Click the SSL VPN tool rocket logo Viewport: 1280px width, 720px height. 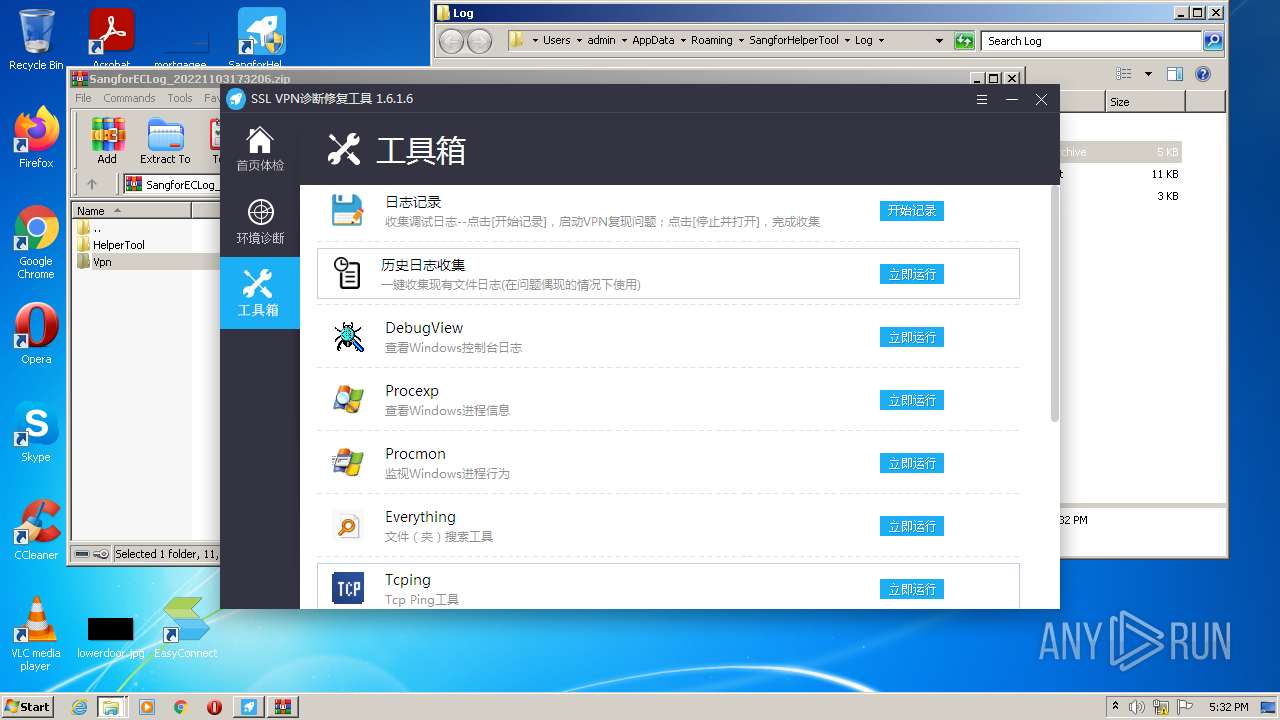[236, 99]
